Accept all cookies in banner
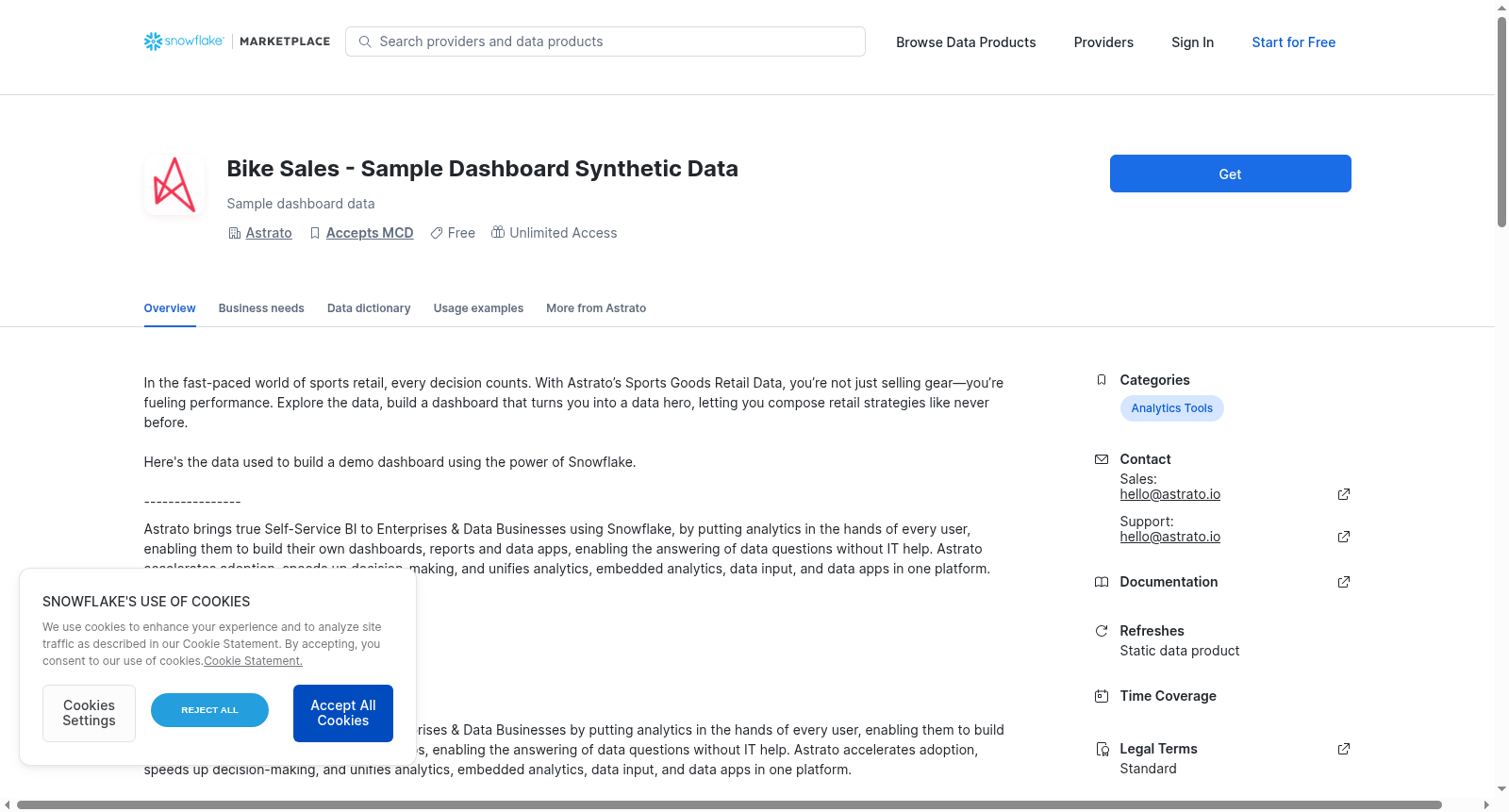1509x812 pixels. point(343,713)
